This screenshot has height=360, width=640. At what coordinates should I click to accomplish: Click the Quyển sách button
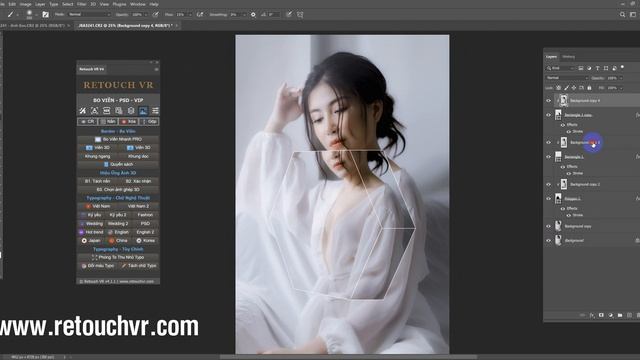pyautogui.click(x=118, y=164)
